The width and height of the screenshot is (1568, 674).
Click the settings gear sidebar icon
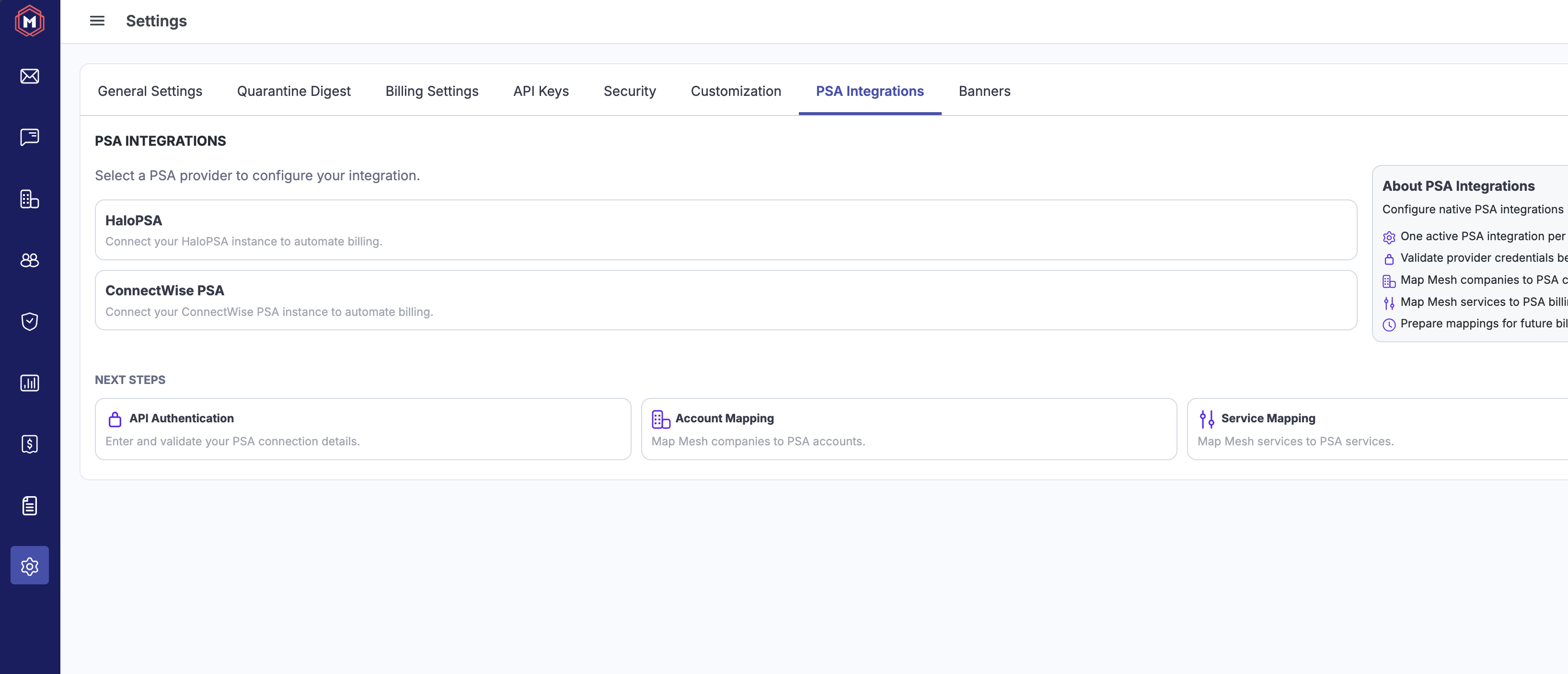click(x=30, y=566)
